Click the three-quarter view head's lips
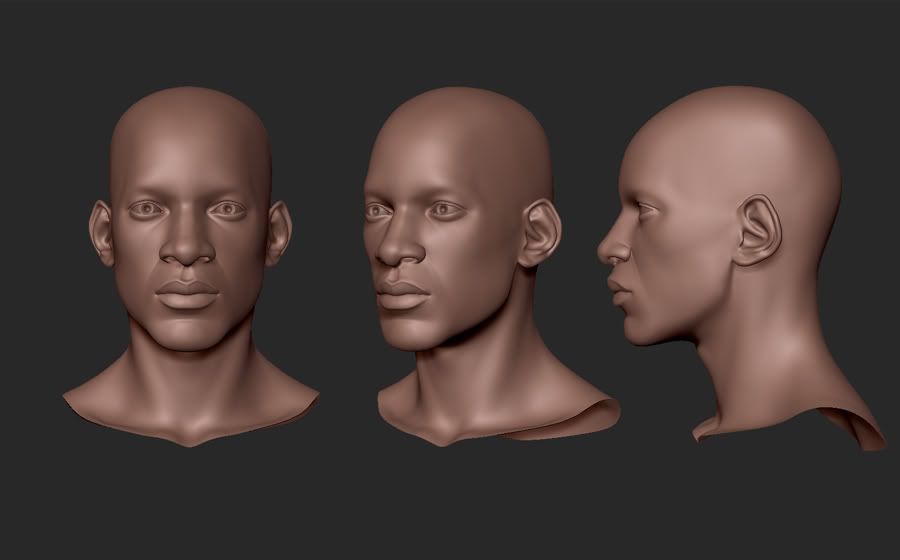900x560 pixels. (x=403, y=294)
